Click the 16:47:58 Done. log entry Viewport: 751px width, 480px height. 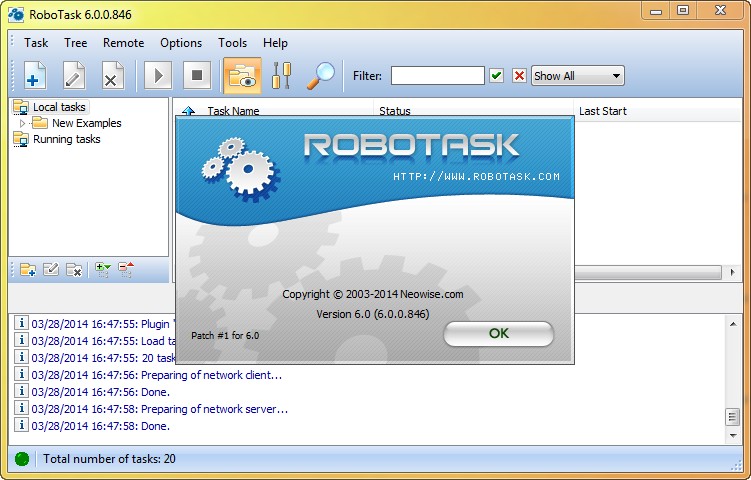[101, 426]
